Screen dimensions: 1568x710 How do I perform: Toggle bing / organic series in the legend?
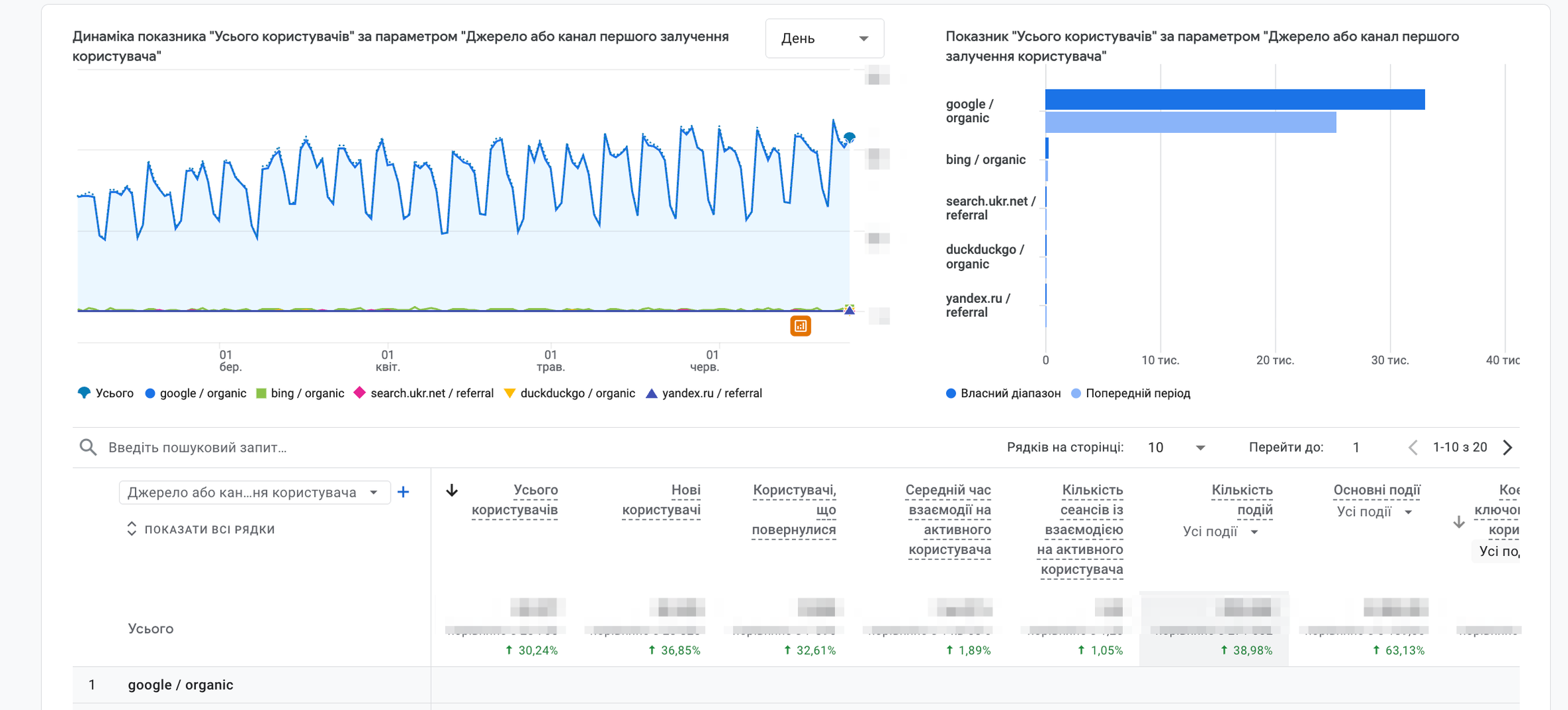pos(300,393)
